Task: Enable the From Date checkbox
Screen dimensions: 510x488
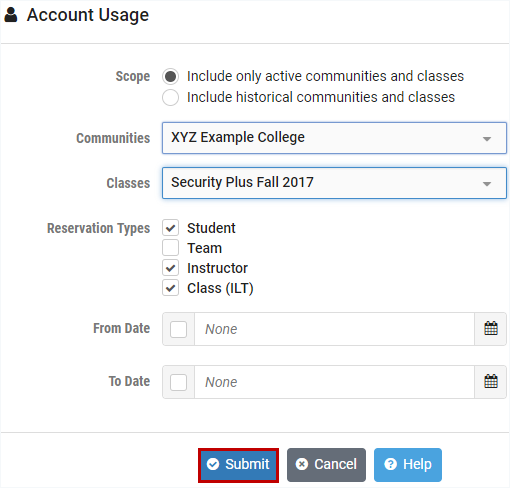Action: coord(178,329)
